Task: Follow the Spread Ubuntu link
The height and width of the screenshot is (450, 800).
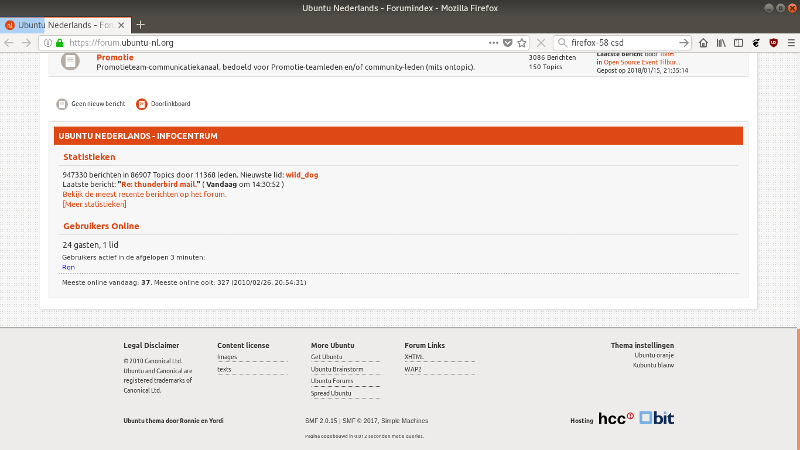Action: [331, 393]
